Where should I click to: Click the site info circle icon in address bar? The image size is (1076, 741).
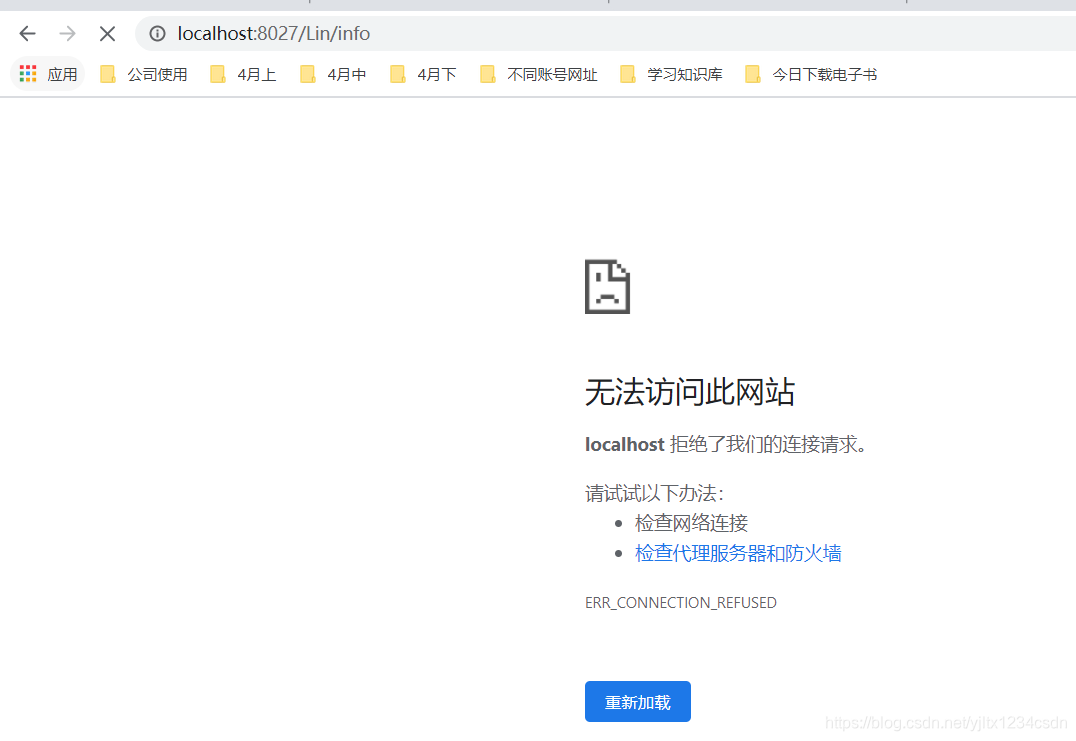[x=157, y=33]
